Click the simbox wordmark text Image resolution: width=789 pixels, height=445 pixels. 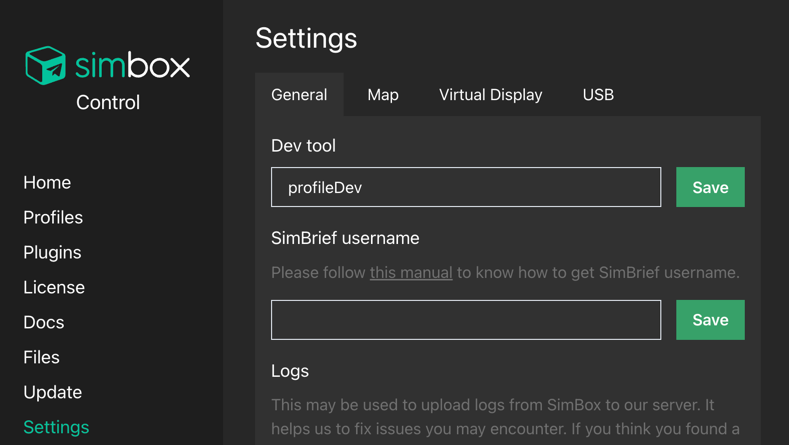point(133,65)
